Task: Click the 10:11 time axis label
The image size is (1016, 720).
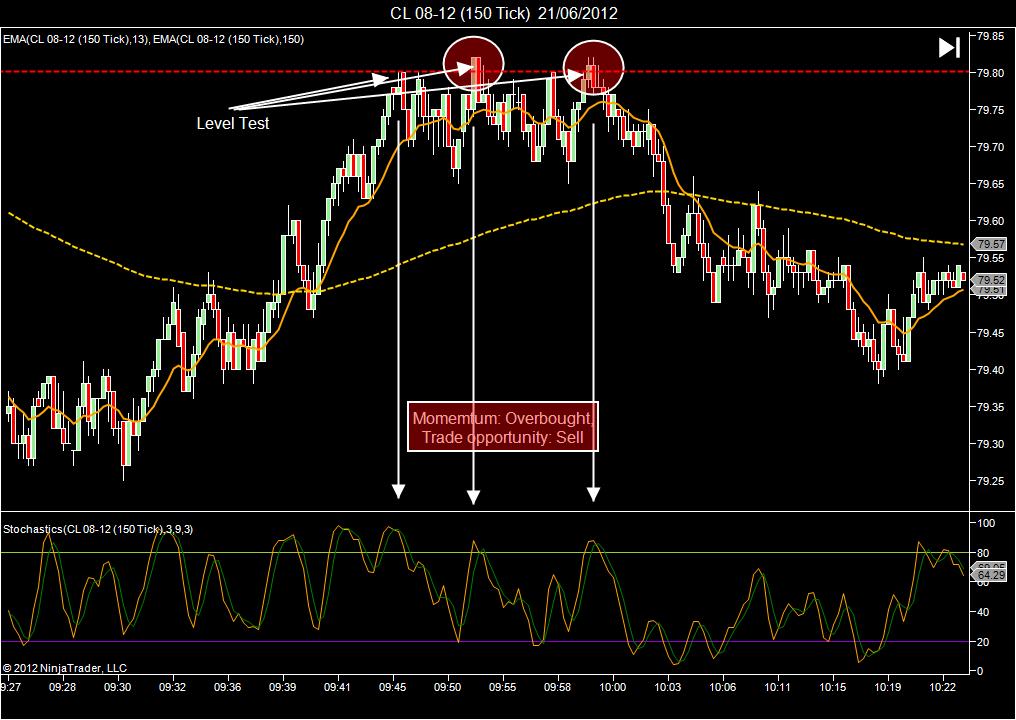Action: 778,687
